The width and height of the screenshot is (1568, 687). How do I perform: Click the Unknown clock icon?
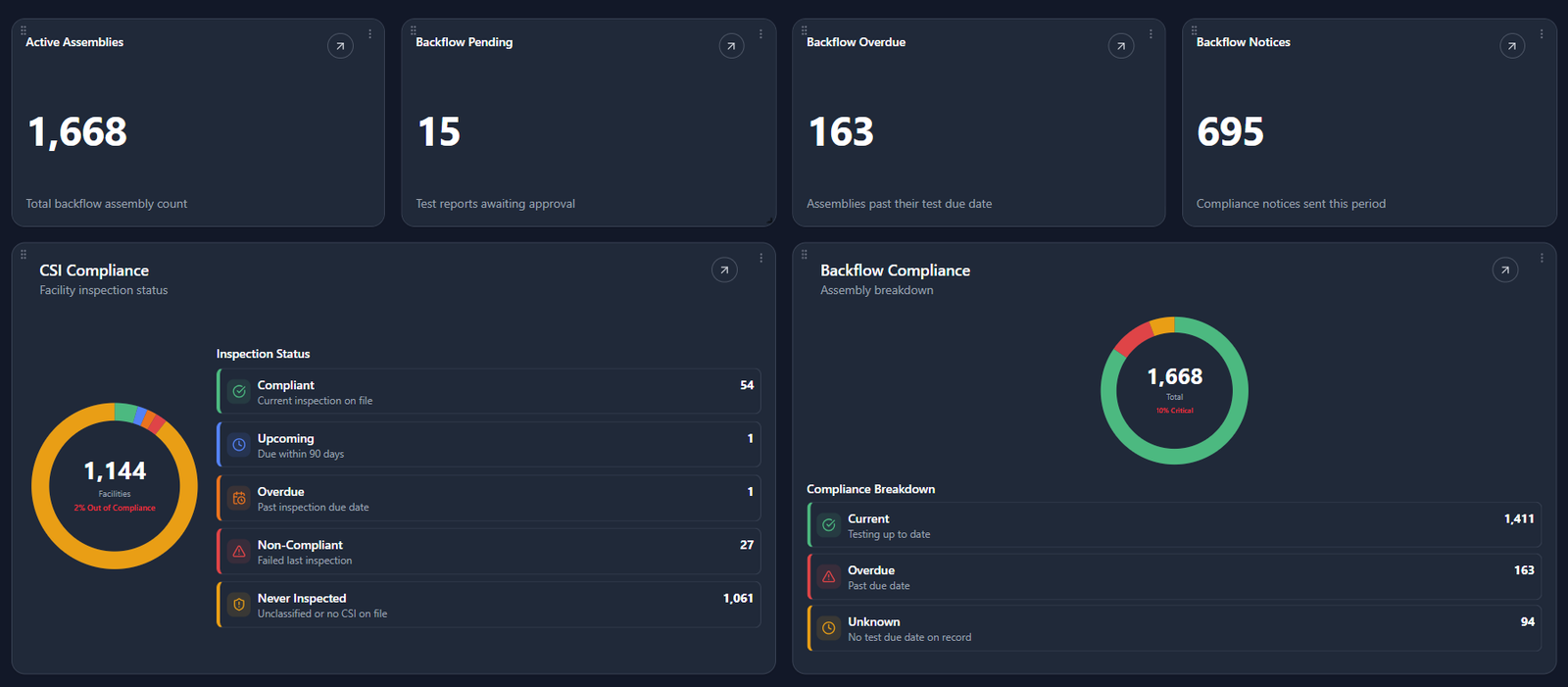[x=829, y=628]
